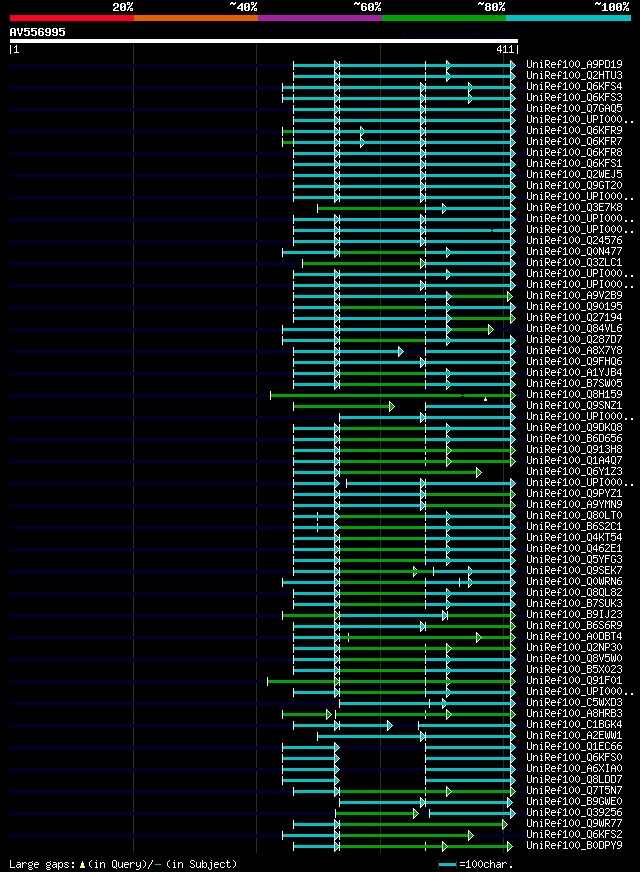Select subject label UniRef100_Q8H159
The width and height of the screenshot is (640, 872).
coord(574,395)
